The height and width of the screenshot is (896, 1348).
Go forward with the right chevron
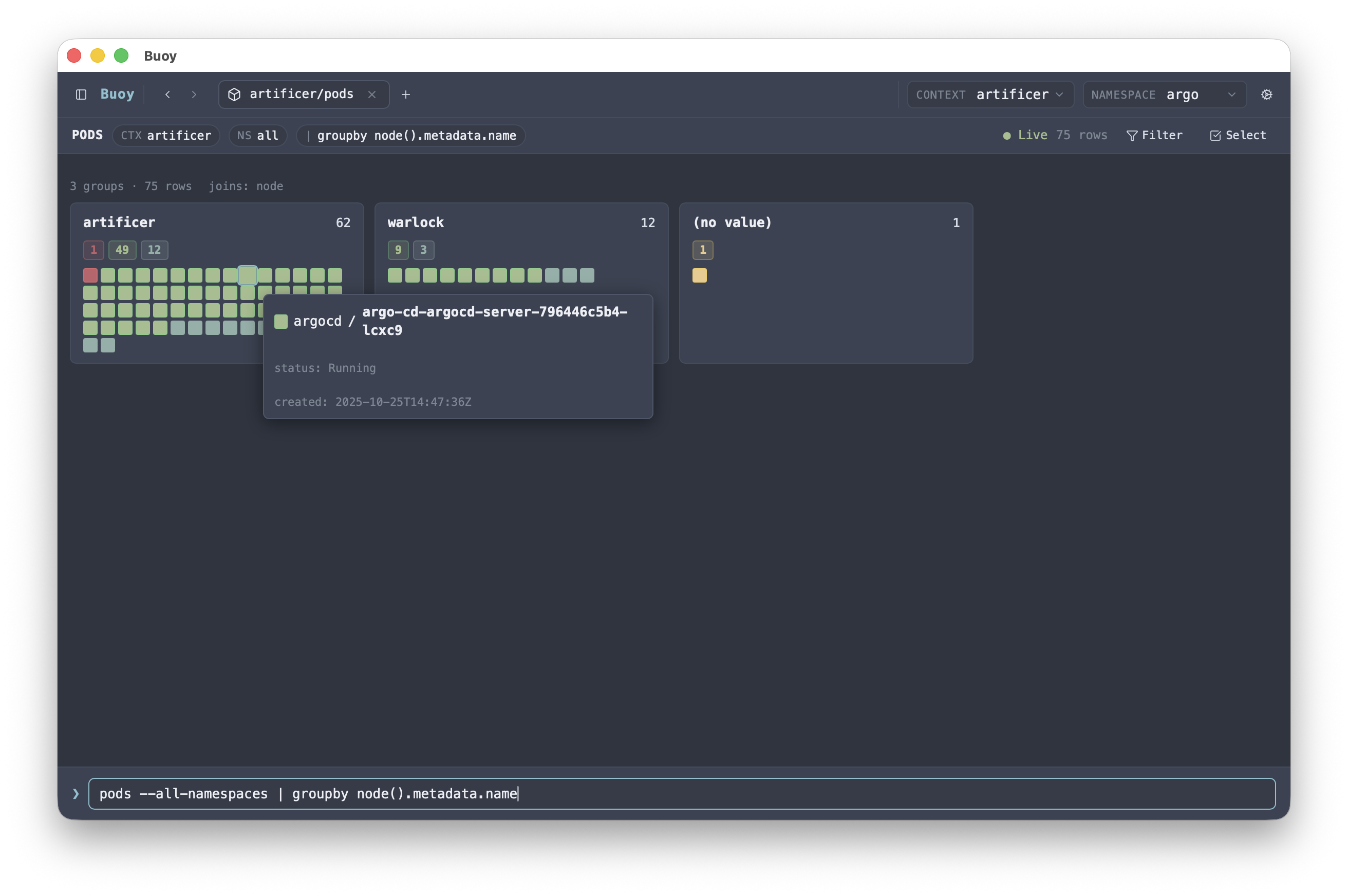194,95
